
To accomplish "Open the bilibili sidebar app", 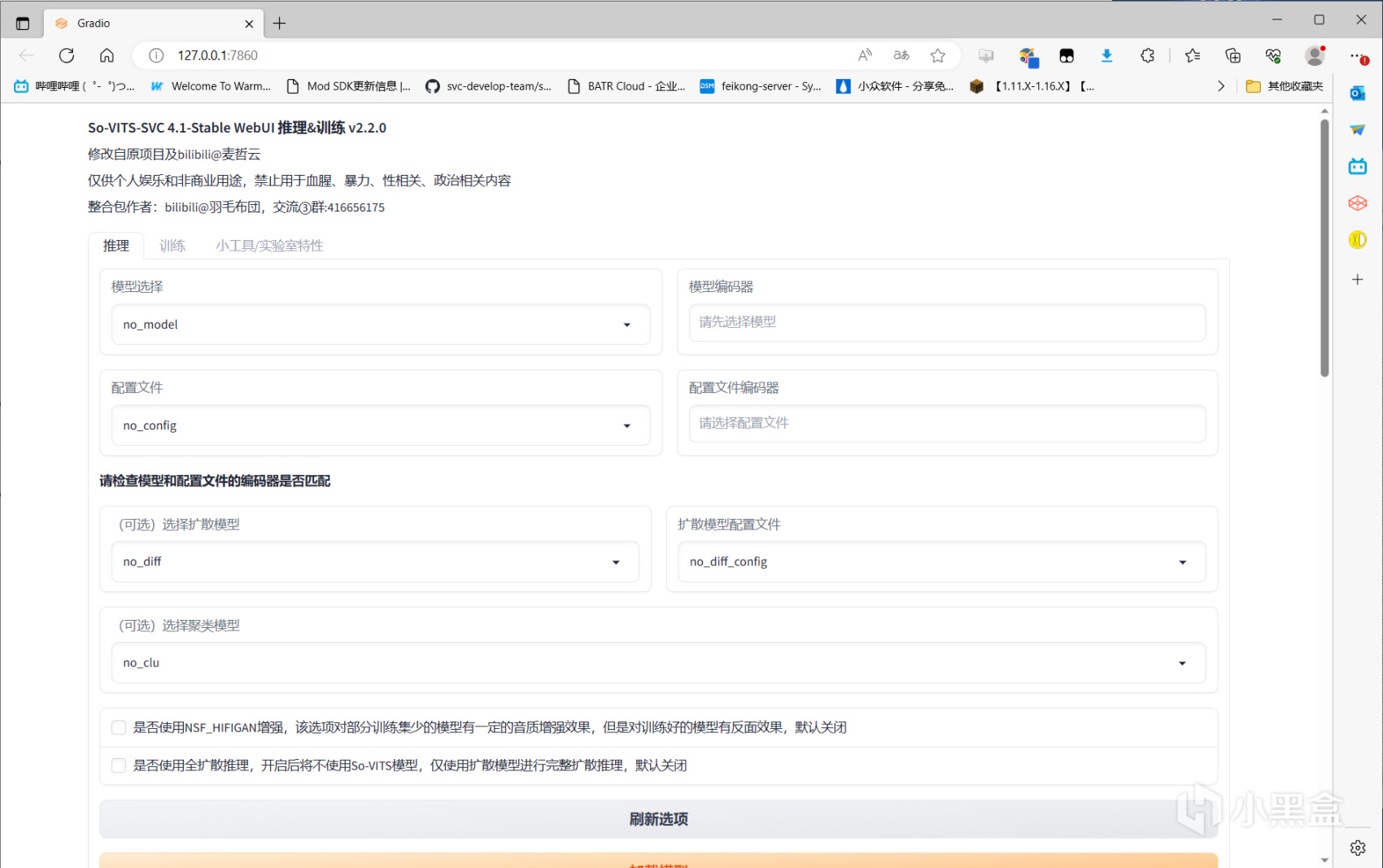I will [1357, 167].
